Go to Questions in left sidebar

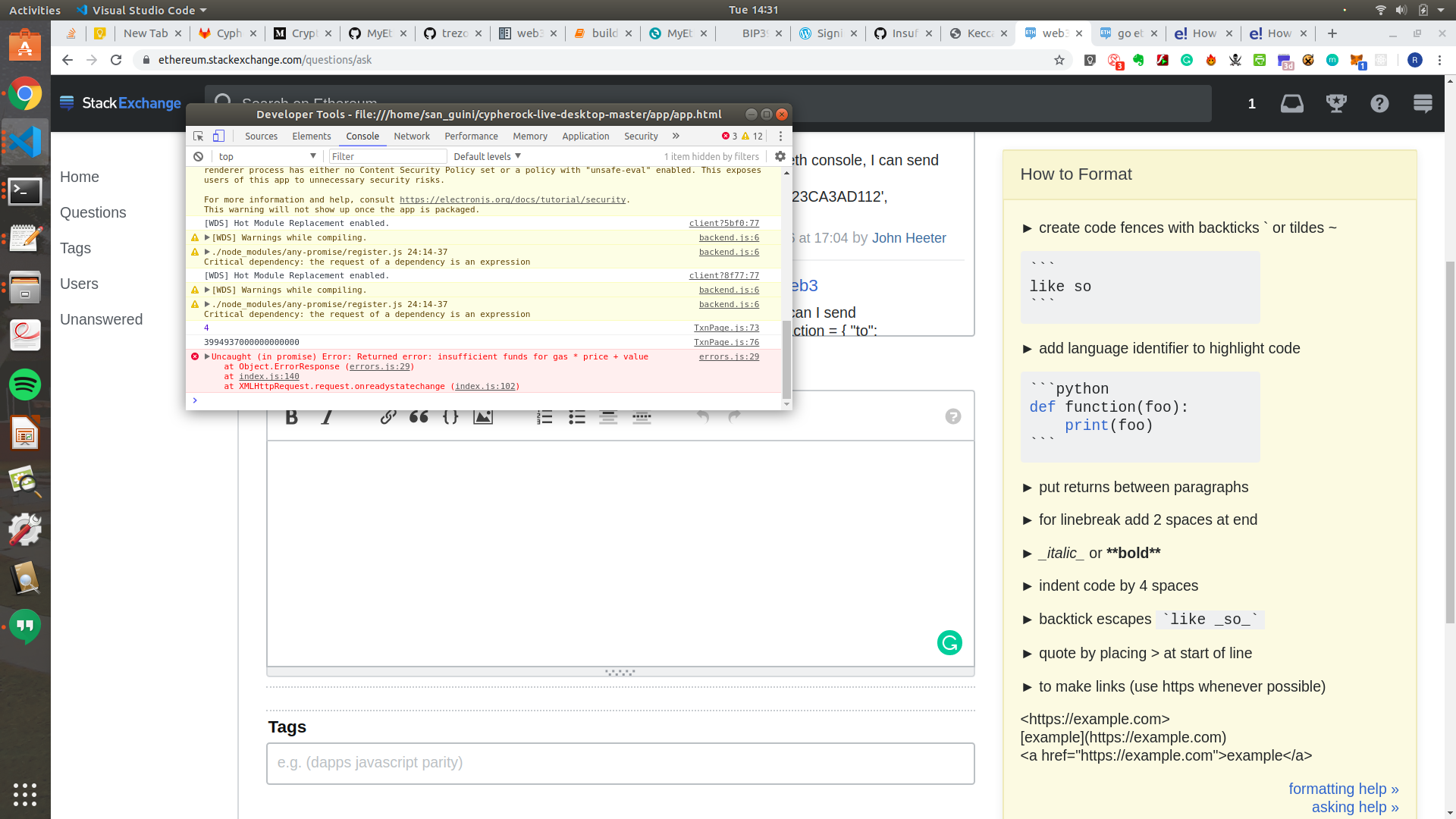click(93, 213)
